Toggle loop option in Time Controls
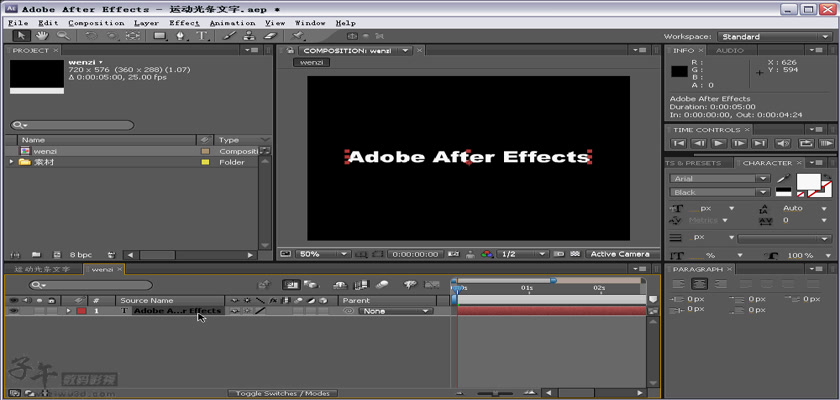The image size is (840, 400). click(x=805, y=143)
